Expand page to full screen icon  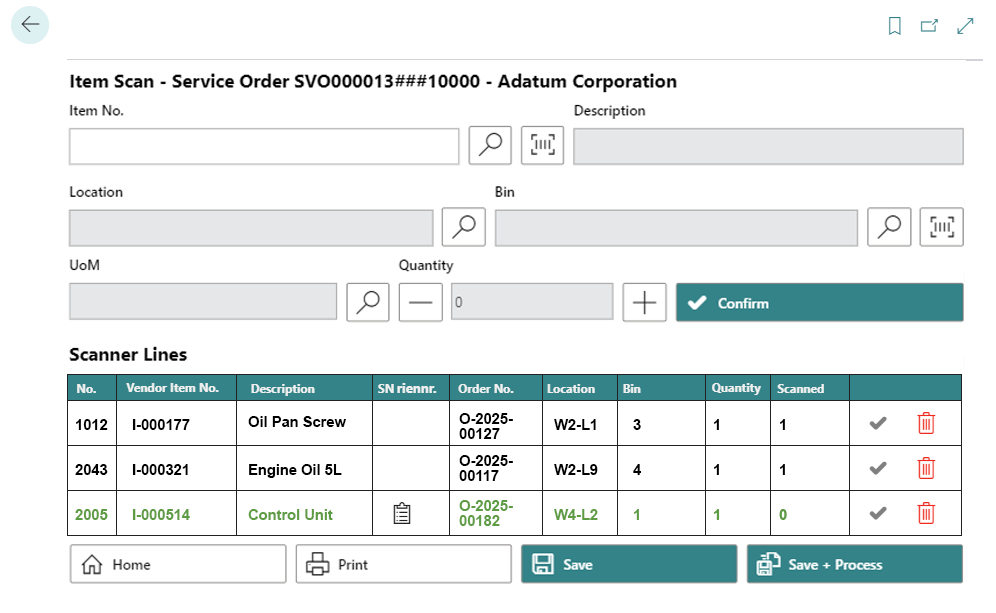965,26
